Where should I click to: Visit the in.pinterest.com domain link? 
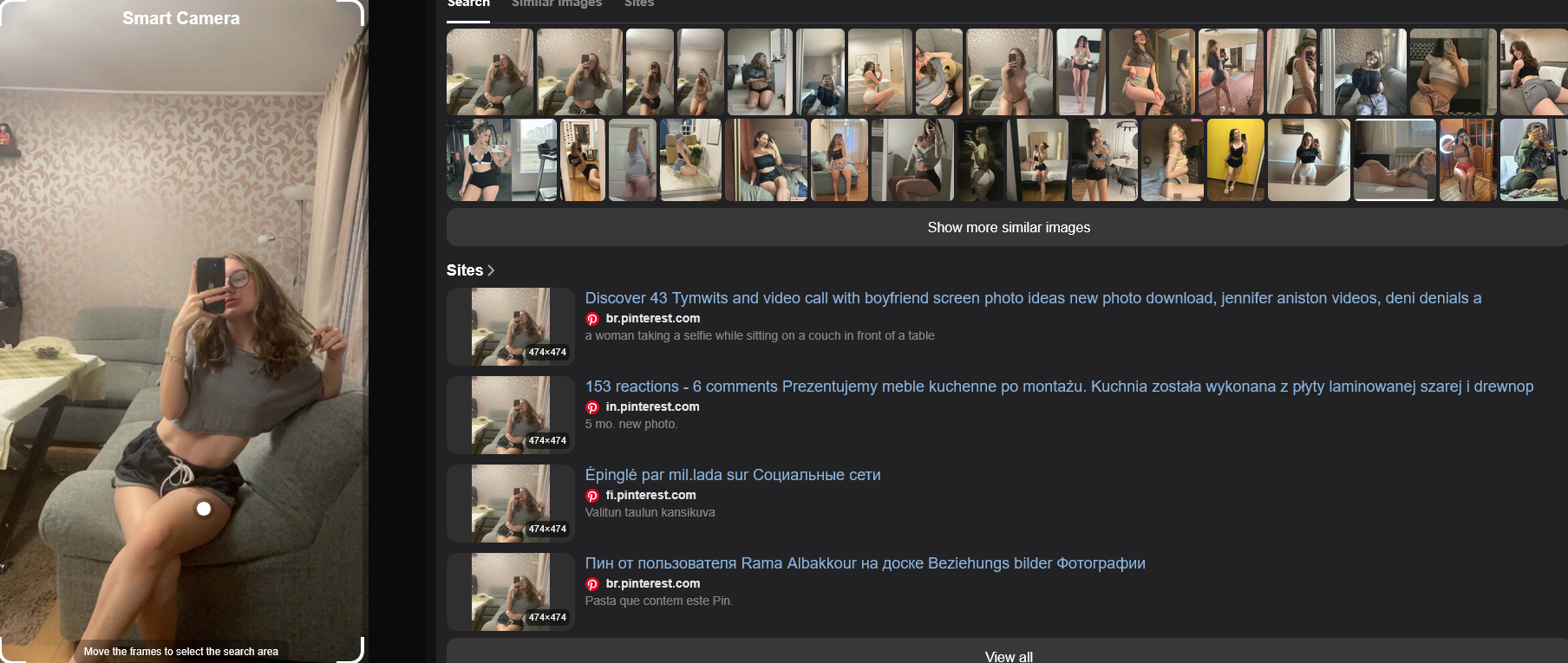pos(652,406)
